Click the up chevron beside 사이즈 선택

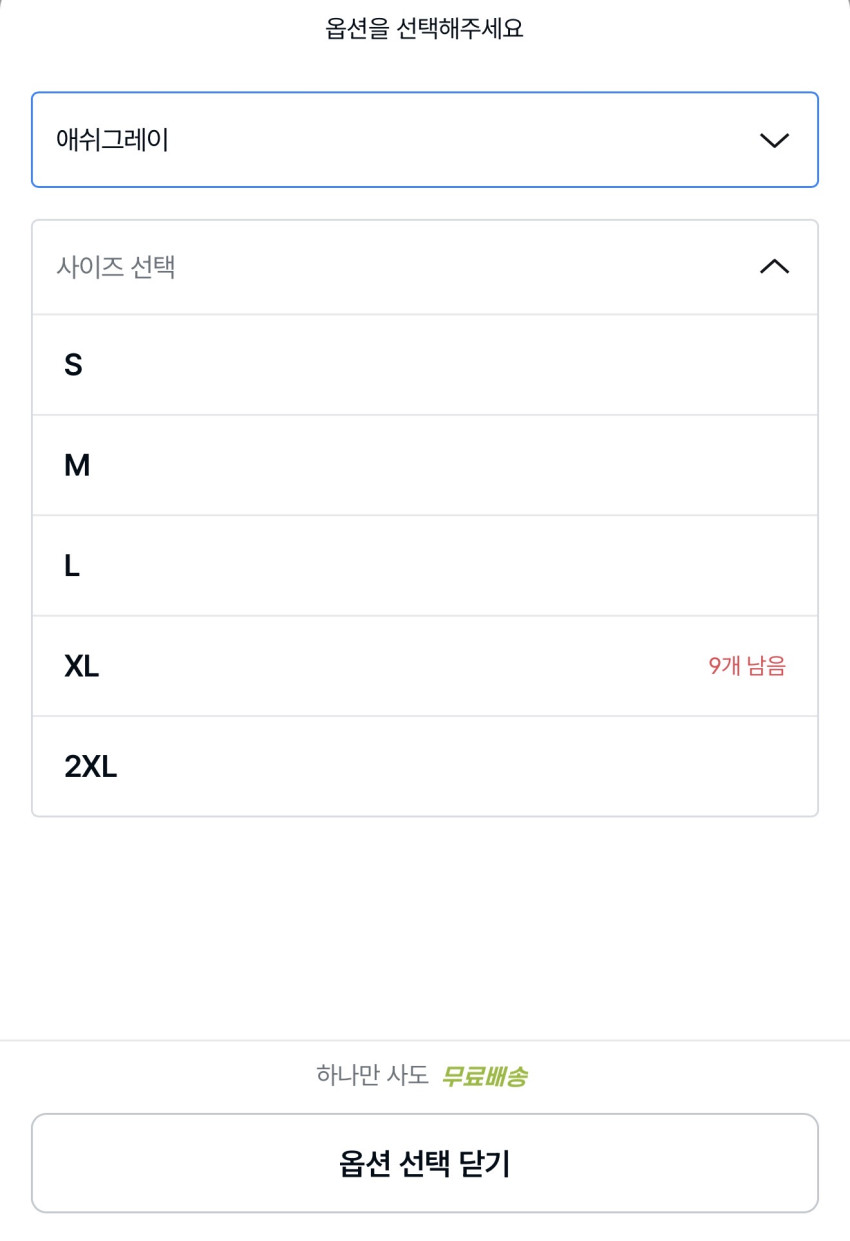pos(774,267)
